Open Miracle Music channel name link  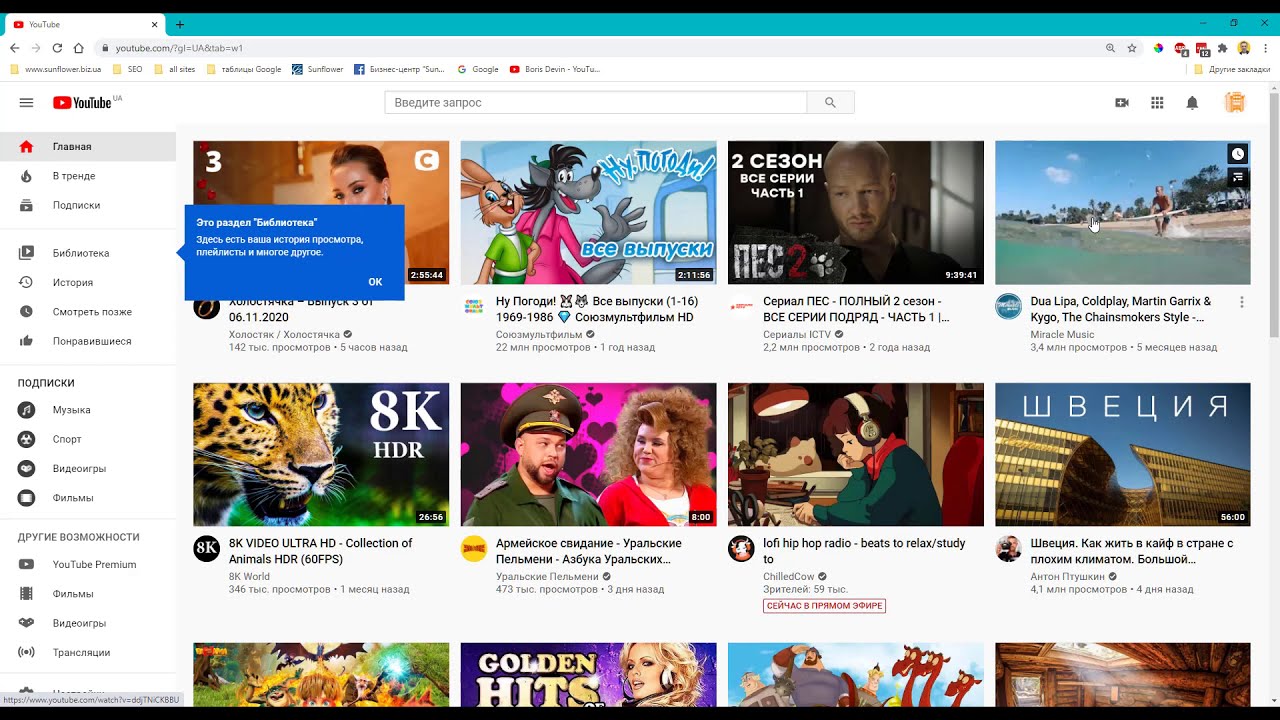tap(1062, 335)
